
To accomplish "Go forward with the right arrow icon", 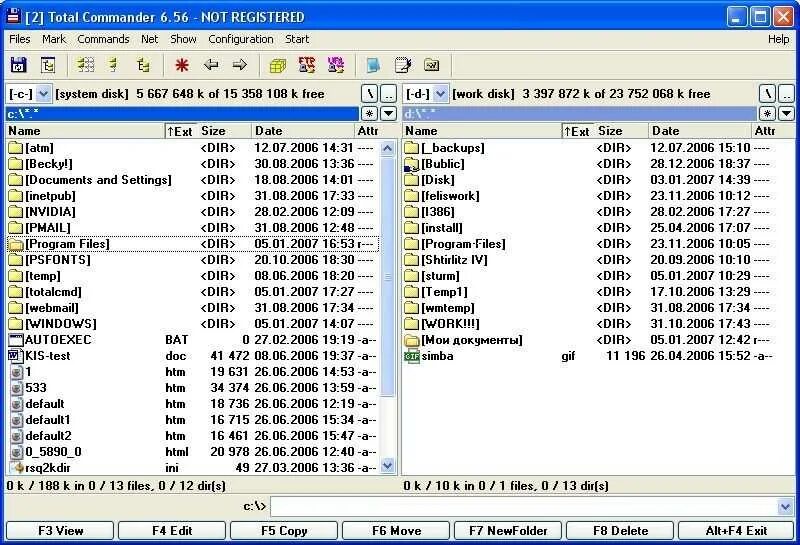I will [x=240, y=65].
